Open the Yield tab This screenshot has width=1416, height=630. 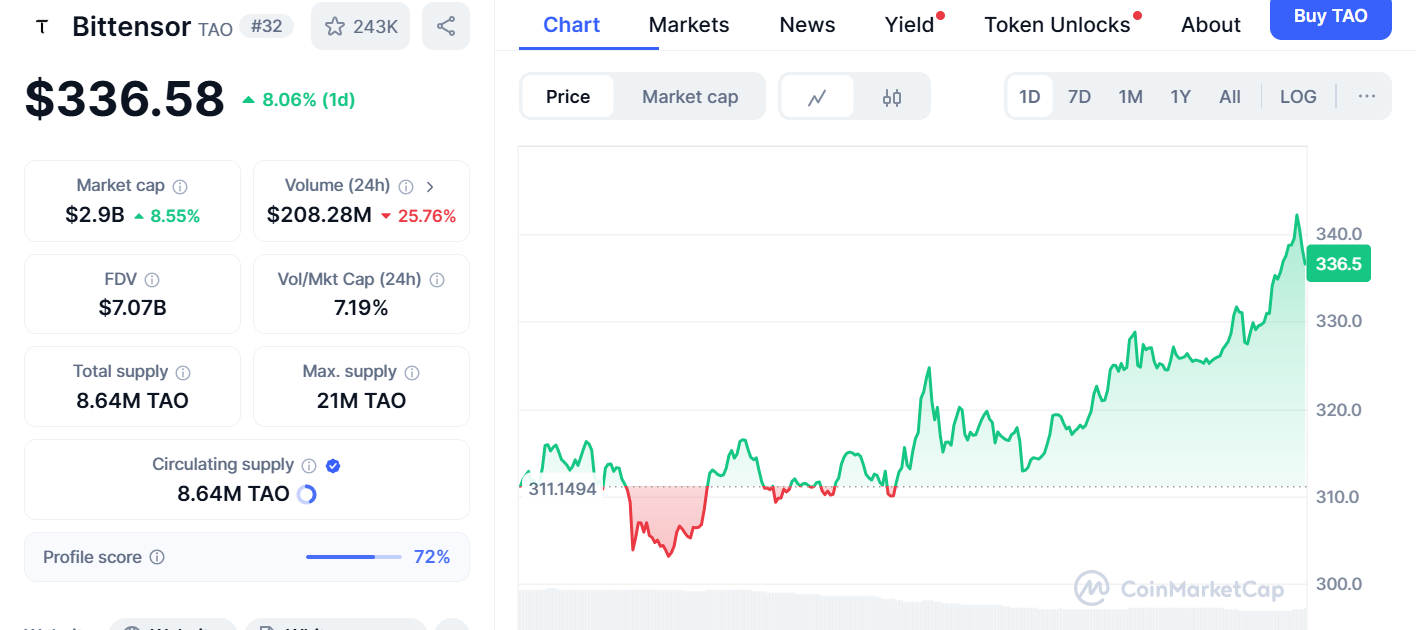910,25
